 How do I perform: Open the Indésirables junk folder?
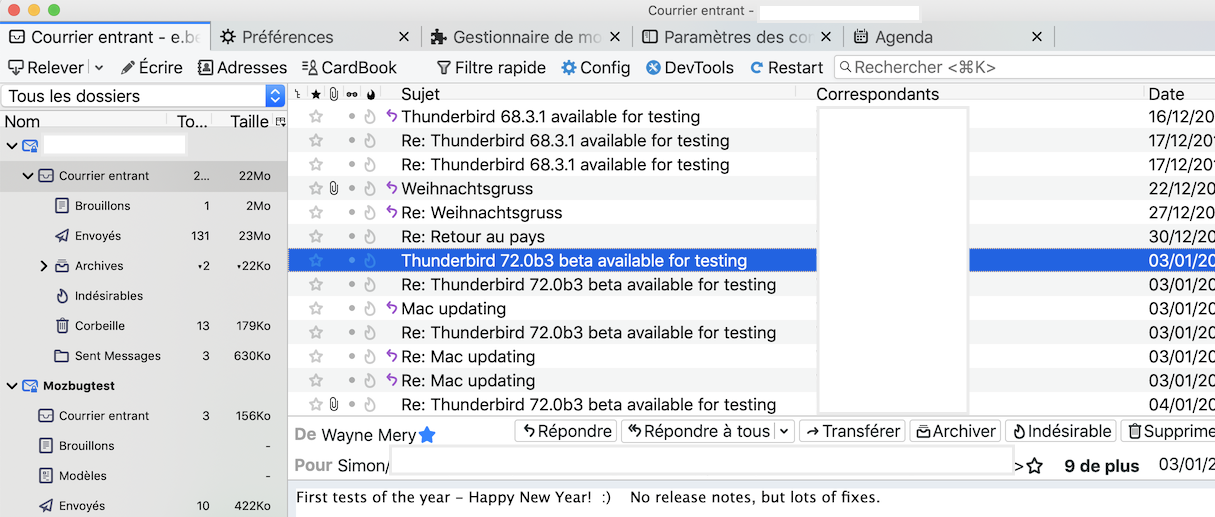[144, 296]
